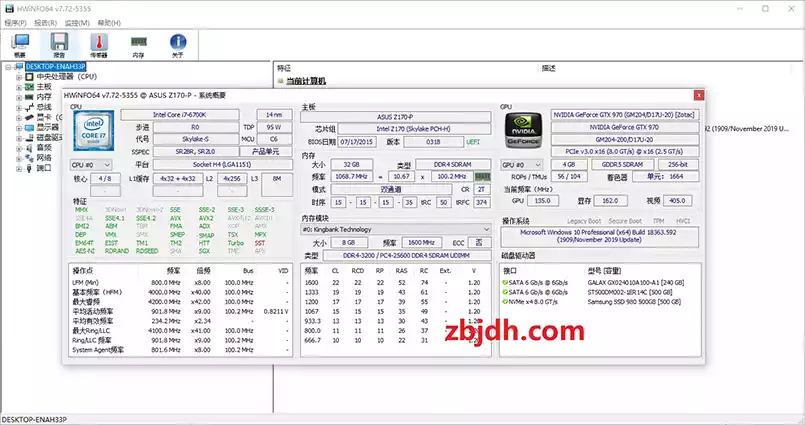The height and width of the screenshot is (425, 805).
Task: Open the 帮助(H) menu
Action: [x=109, y=23]
